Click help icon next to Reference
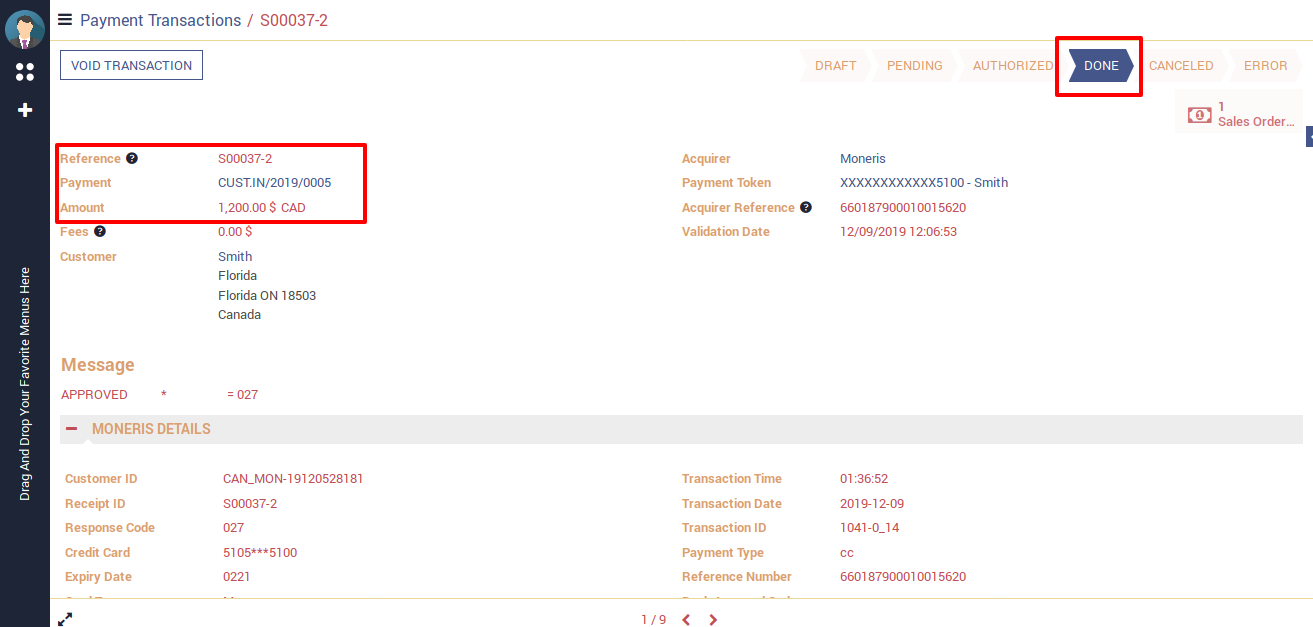 pos(132,158)
